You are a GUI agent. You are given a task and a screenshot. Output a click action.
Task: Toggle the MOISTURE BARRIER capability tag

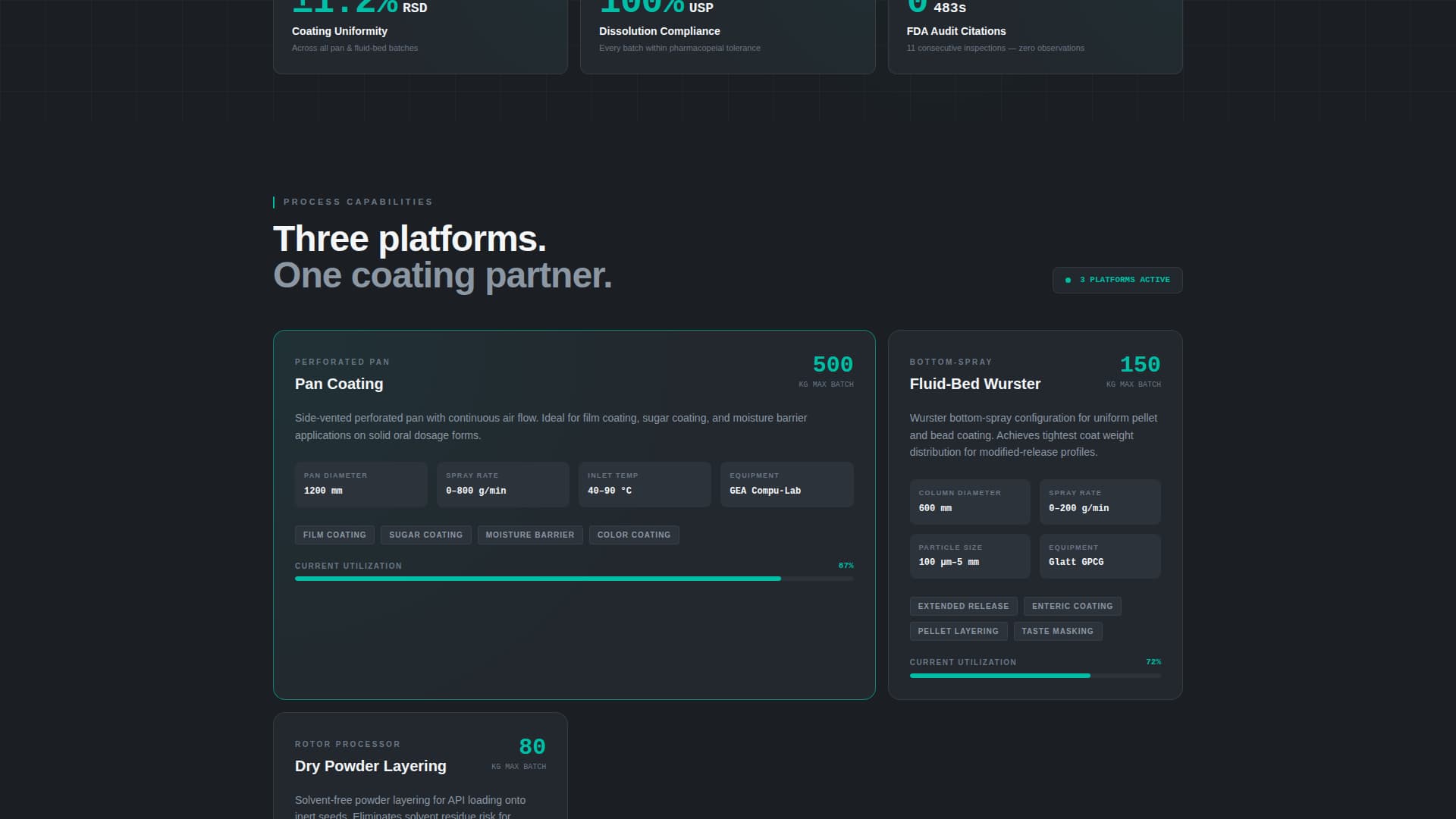529,535
